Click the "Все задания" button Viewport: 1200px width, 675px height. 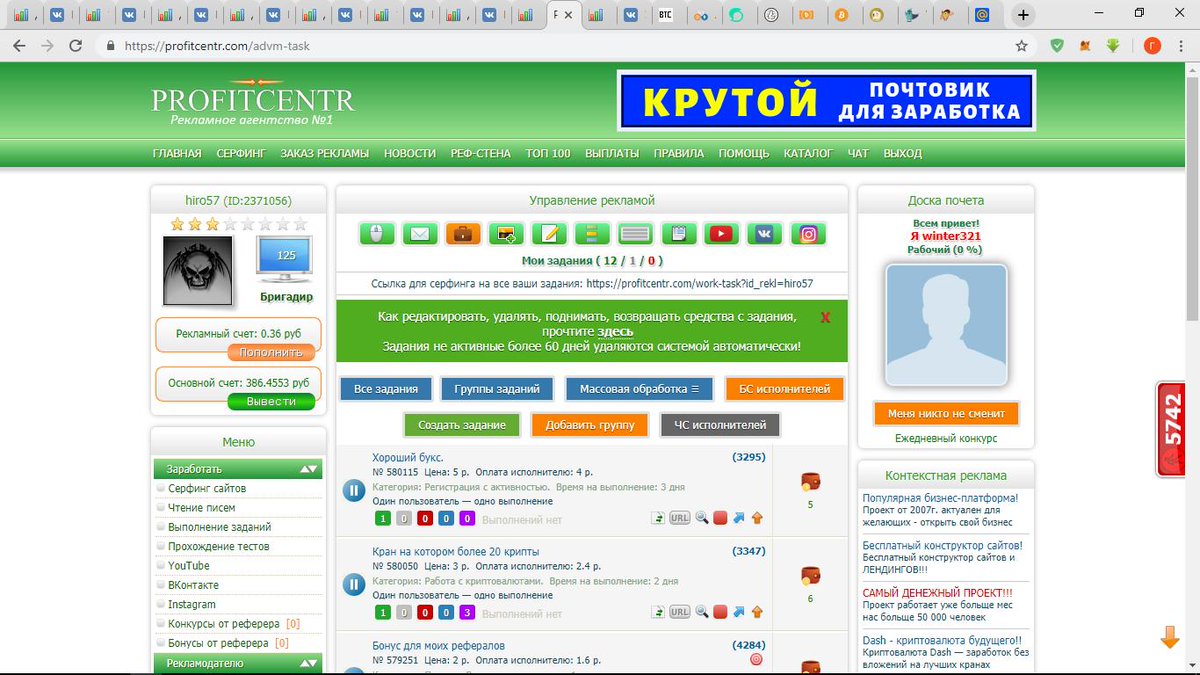click(386, 388)
